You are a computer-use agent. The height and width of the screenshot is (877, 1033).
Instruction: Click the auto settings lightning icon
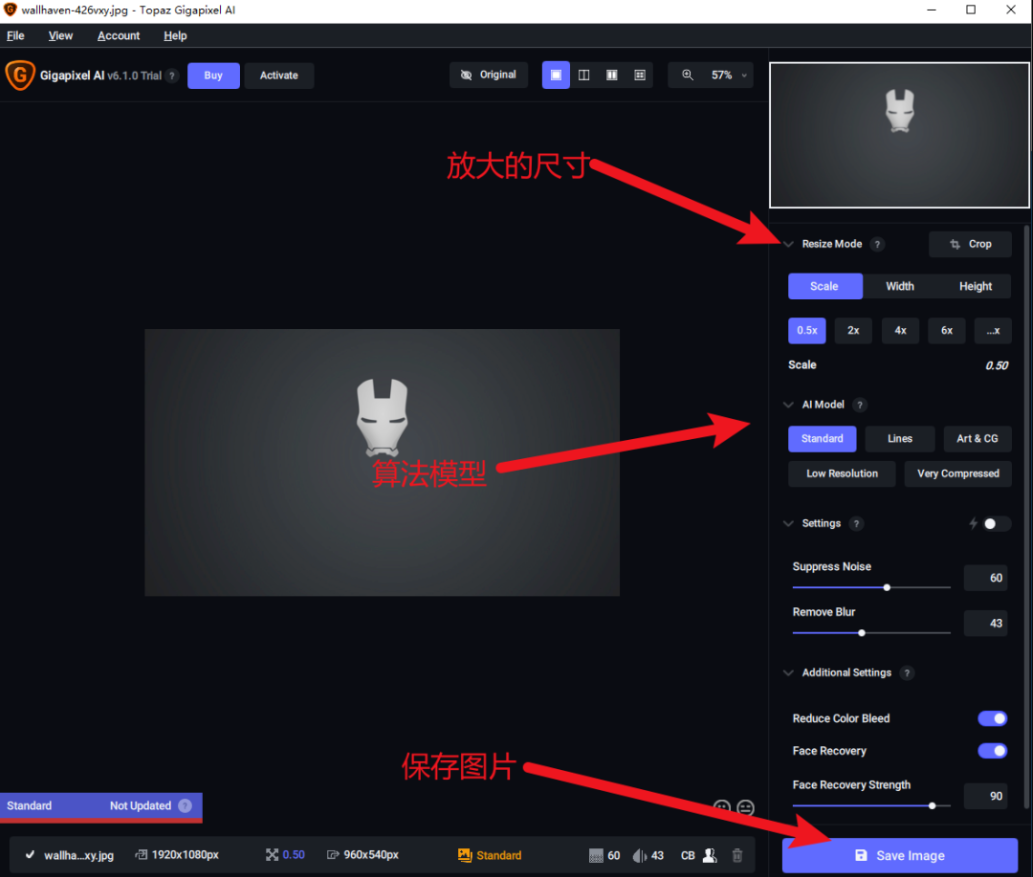973,524
